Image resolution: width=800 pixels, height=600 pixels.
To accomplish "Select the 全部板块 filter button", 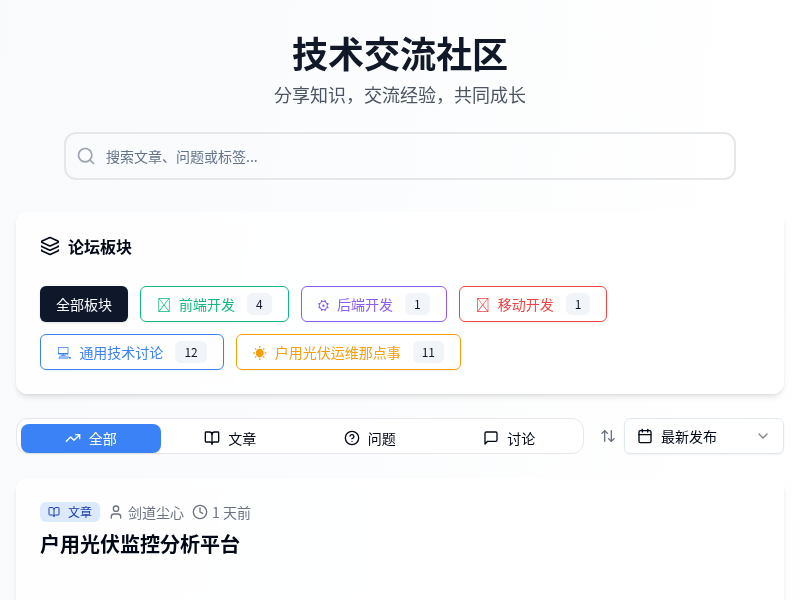I will pyautogui.click(x=84, y=304).
